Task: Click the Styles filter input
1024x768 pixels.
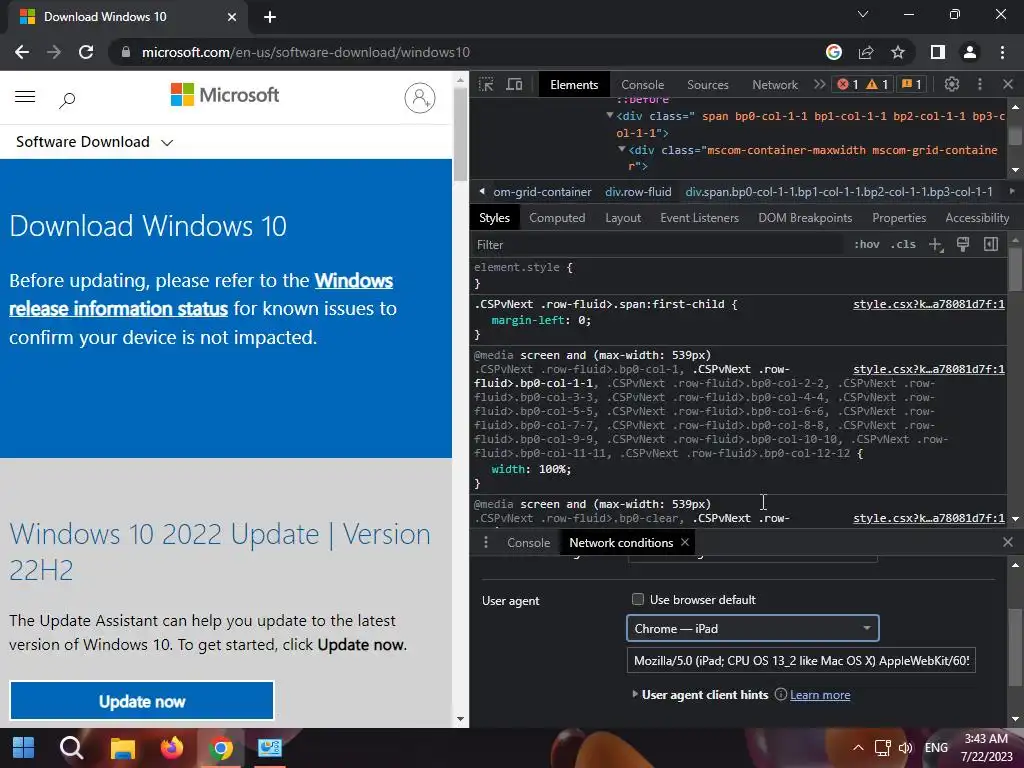Action: pyautogui.click(x=657, y=245)
